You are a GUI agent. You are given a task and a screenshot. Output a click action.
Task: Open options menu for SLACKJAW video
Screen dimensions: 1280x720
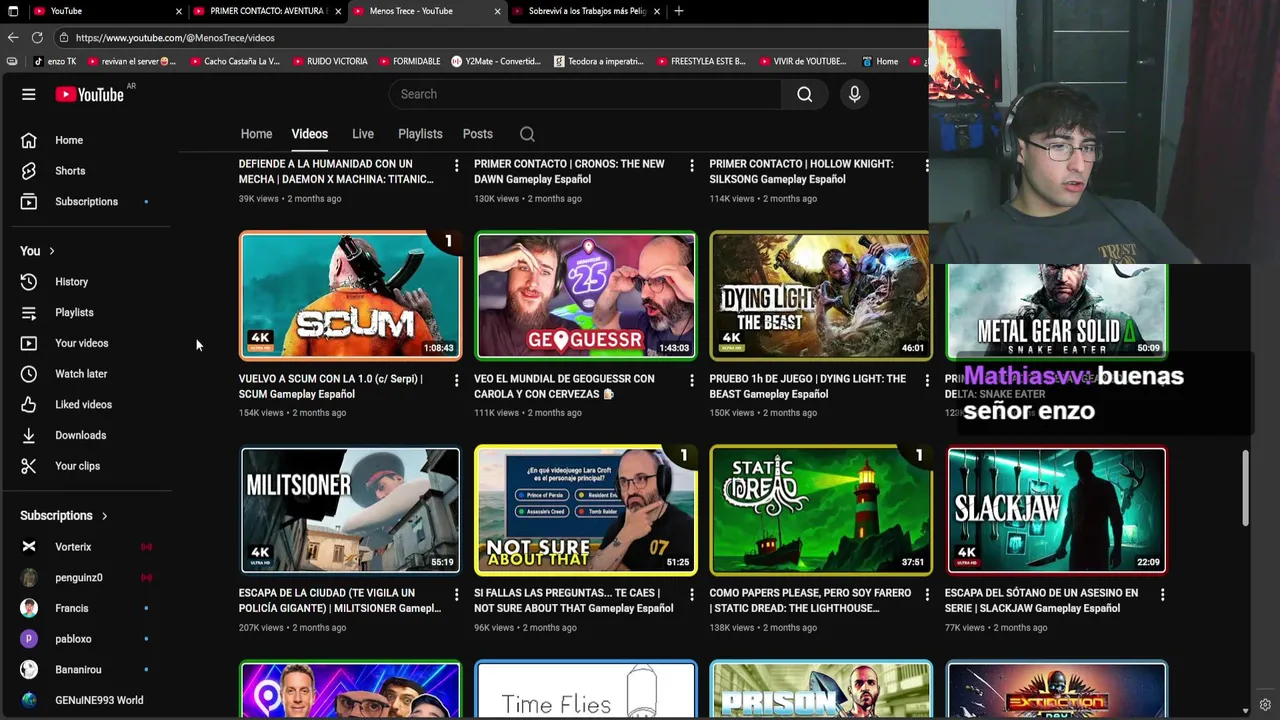[x=1162, y=594]
